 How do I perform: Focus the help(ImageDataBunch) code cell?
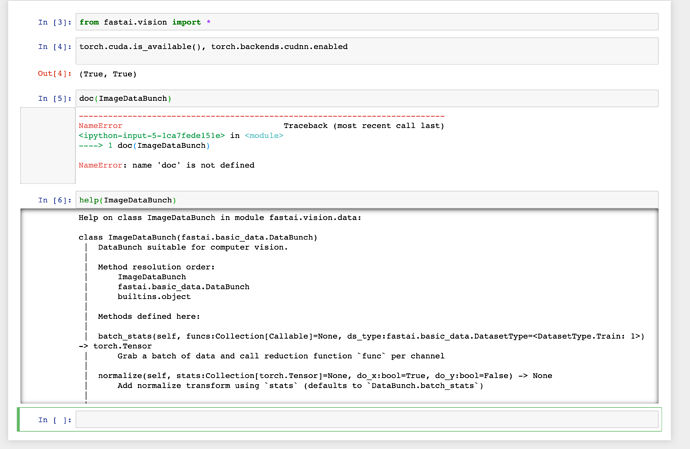coord(366,200)
